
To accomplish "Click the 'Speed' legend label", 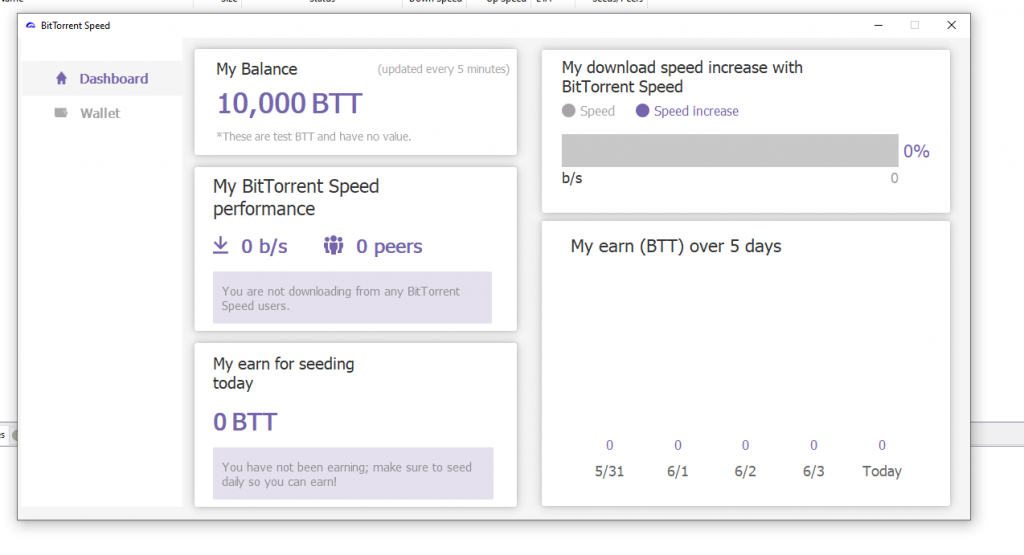I will pyautogui.click(x=598, y=111).
